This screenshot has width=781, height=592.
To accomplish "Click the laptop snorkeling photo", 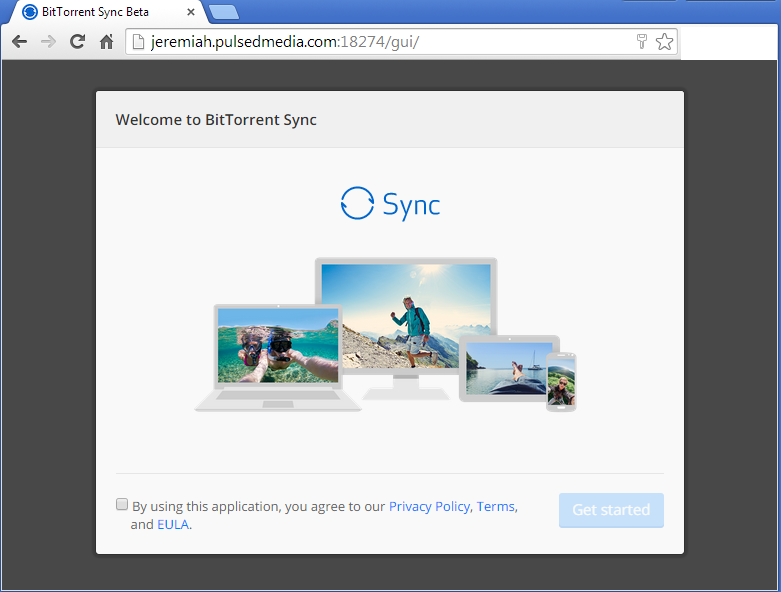I will click(279, 346).
